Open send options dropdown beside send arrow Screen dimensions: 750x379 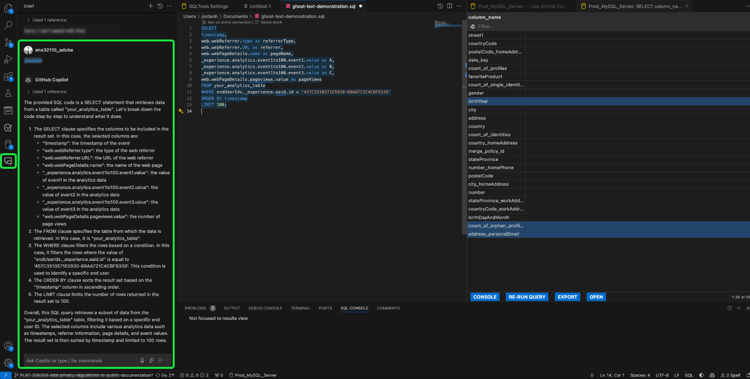166,360
